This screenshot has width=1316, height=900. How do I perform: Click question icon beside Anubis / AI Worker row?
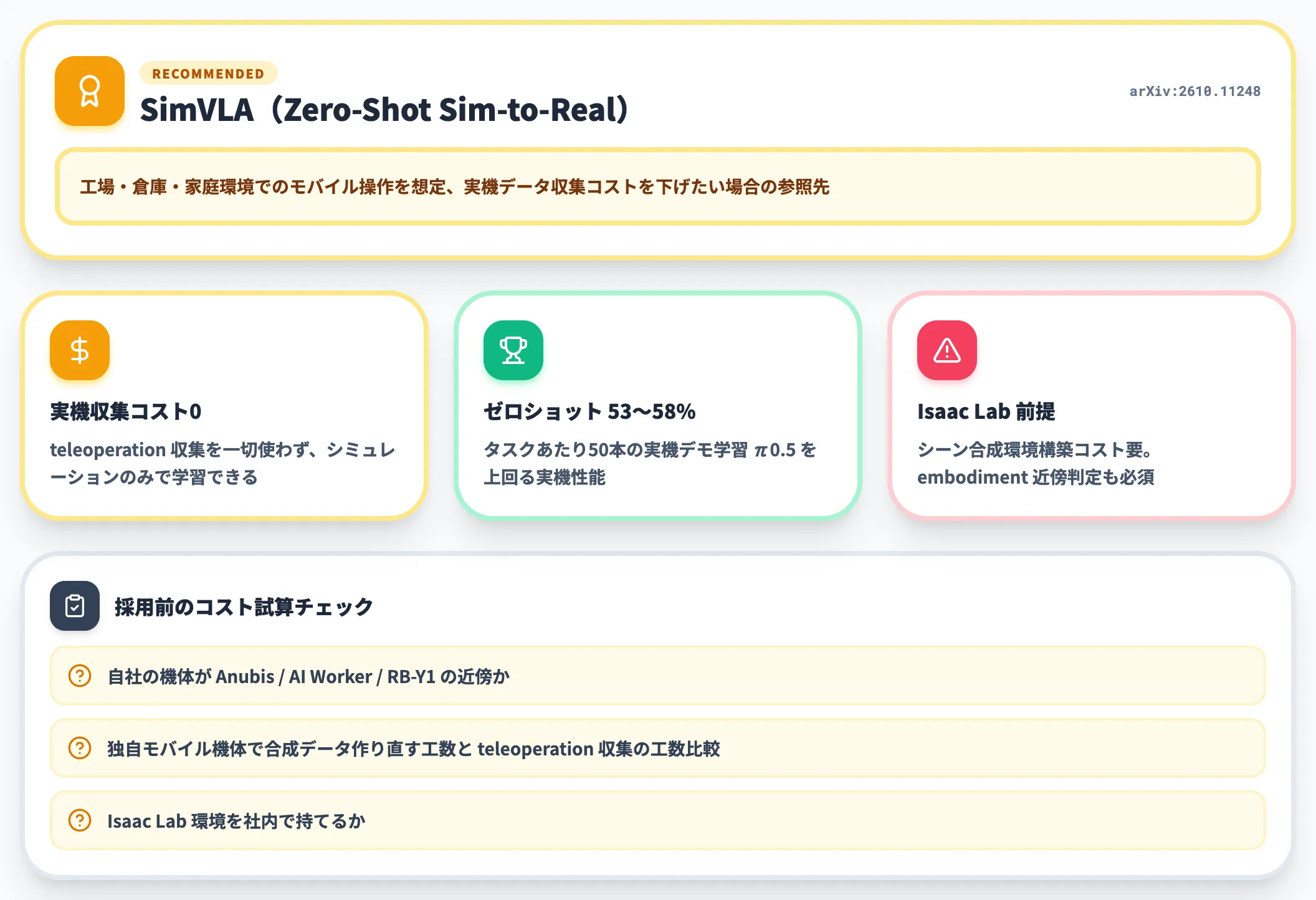coord(80,676)
